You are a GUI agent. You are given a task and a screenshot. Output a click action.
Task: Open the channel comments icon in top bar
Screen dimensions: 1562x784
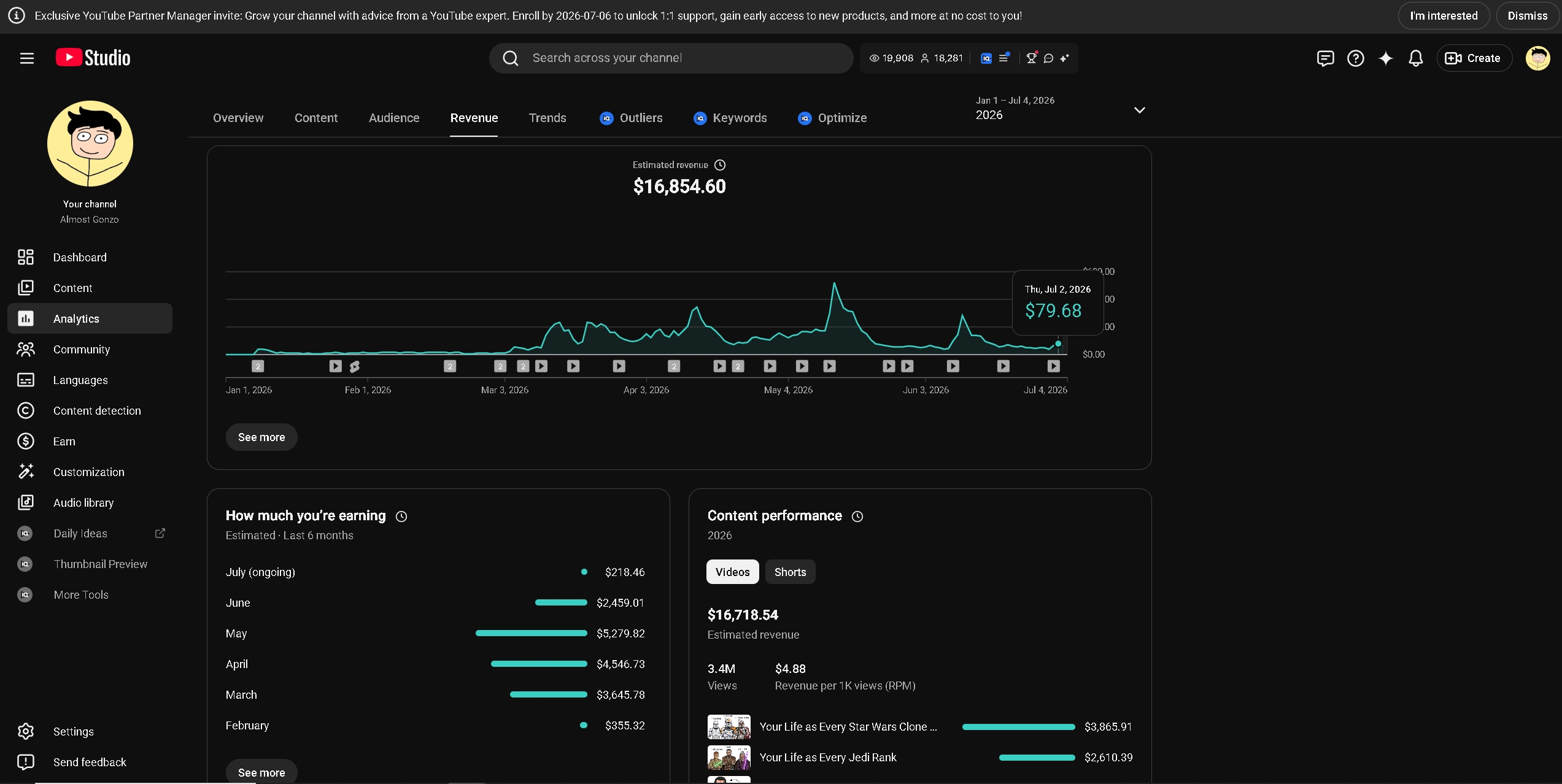tap(1325, 58)
